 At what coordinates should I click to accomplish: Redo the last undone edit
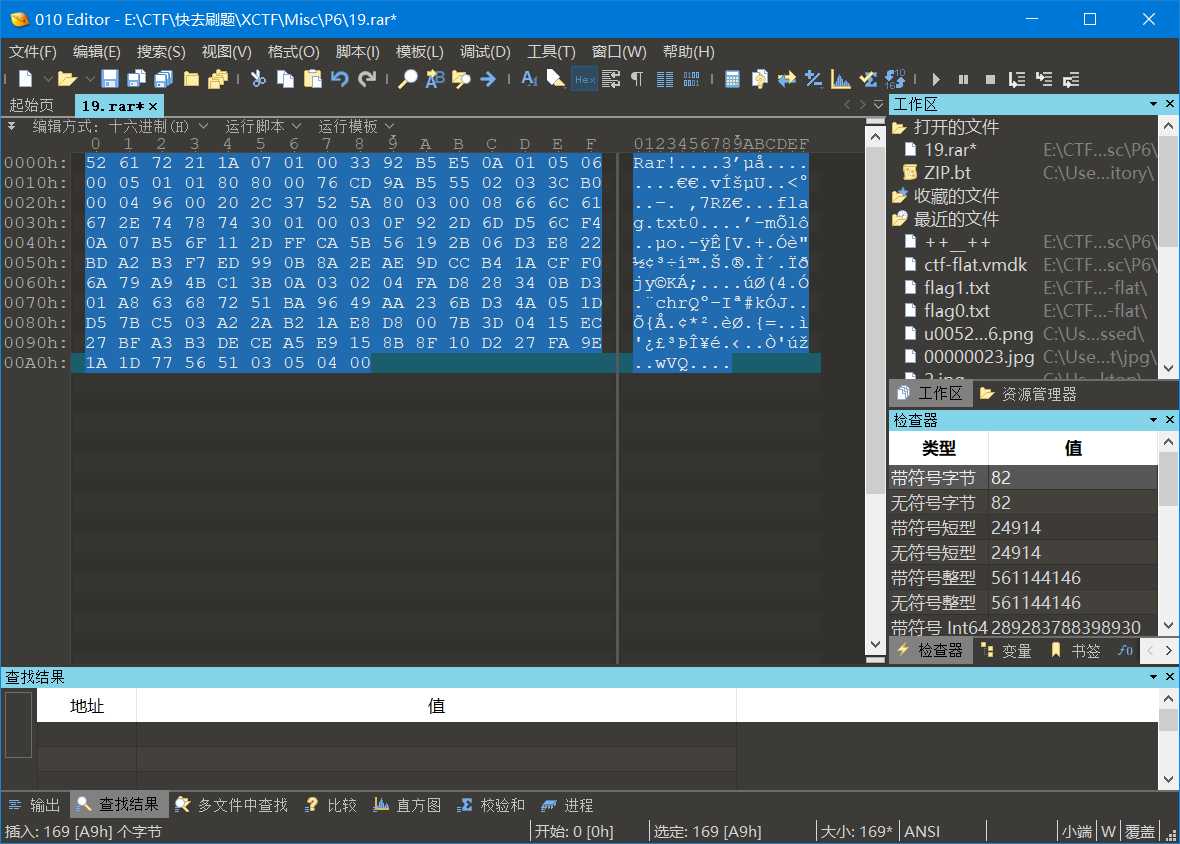click(366, 79)
